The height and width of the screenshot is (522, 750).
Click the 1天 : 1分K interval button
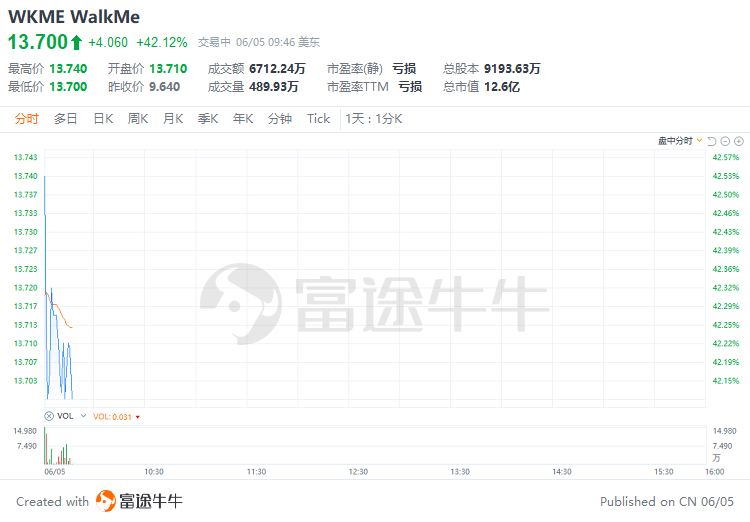click(x=373, y=119)
